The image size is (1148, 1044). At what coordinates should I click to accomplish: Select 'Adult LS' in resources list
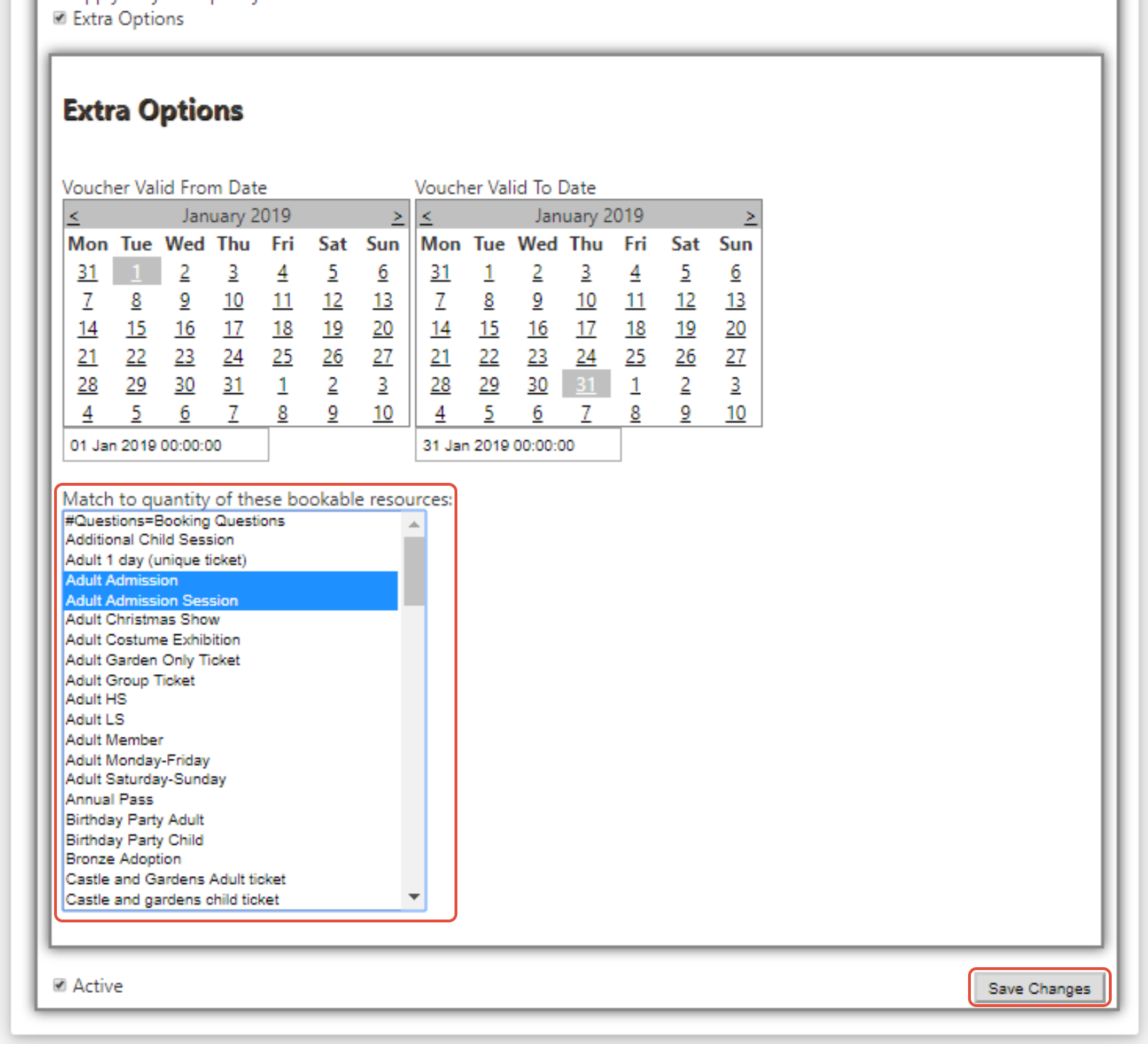[x=230, y=720]
